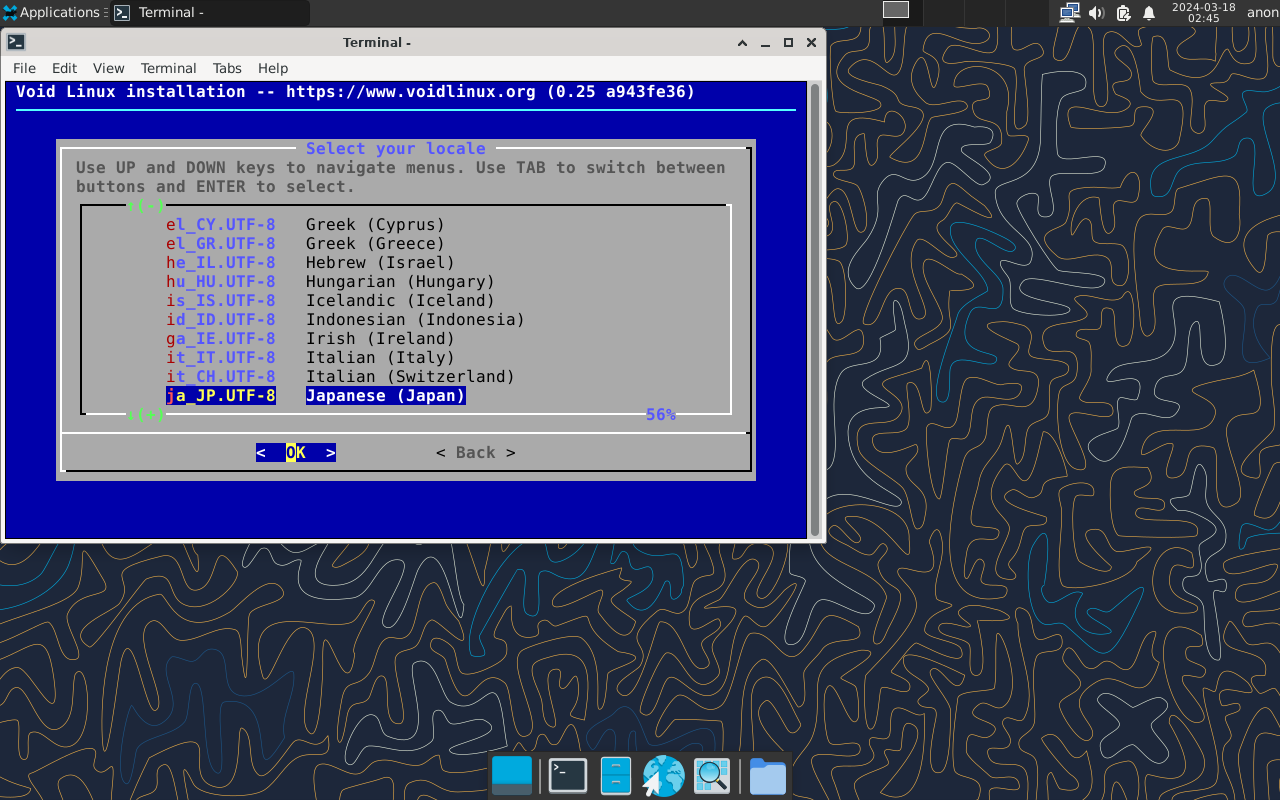The image size is (1280, 800).
Task: Select ga_IE.UTF-8 Irish (Ireland) locale
Action: click(x=311, y=339)
